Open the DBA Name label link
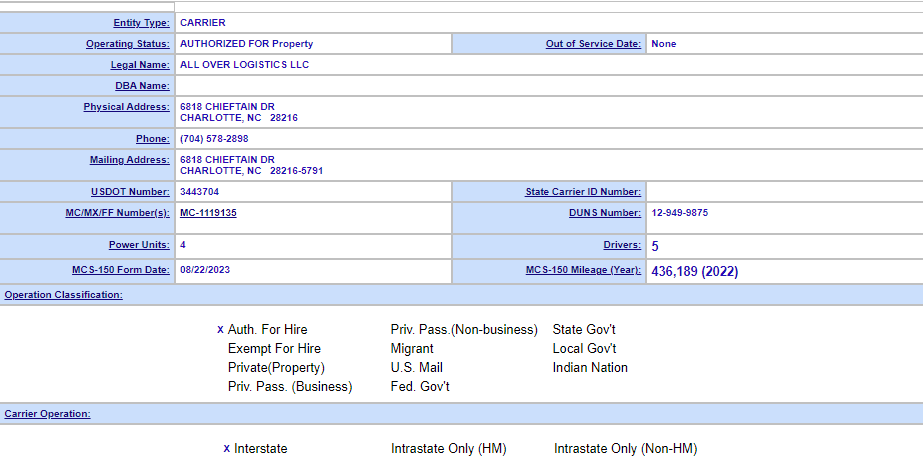This screenshot has width=923, height=462. (x=142, y=86)
